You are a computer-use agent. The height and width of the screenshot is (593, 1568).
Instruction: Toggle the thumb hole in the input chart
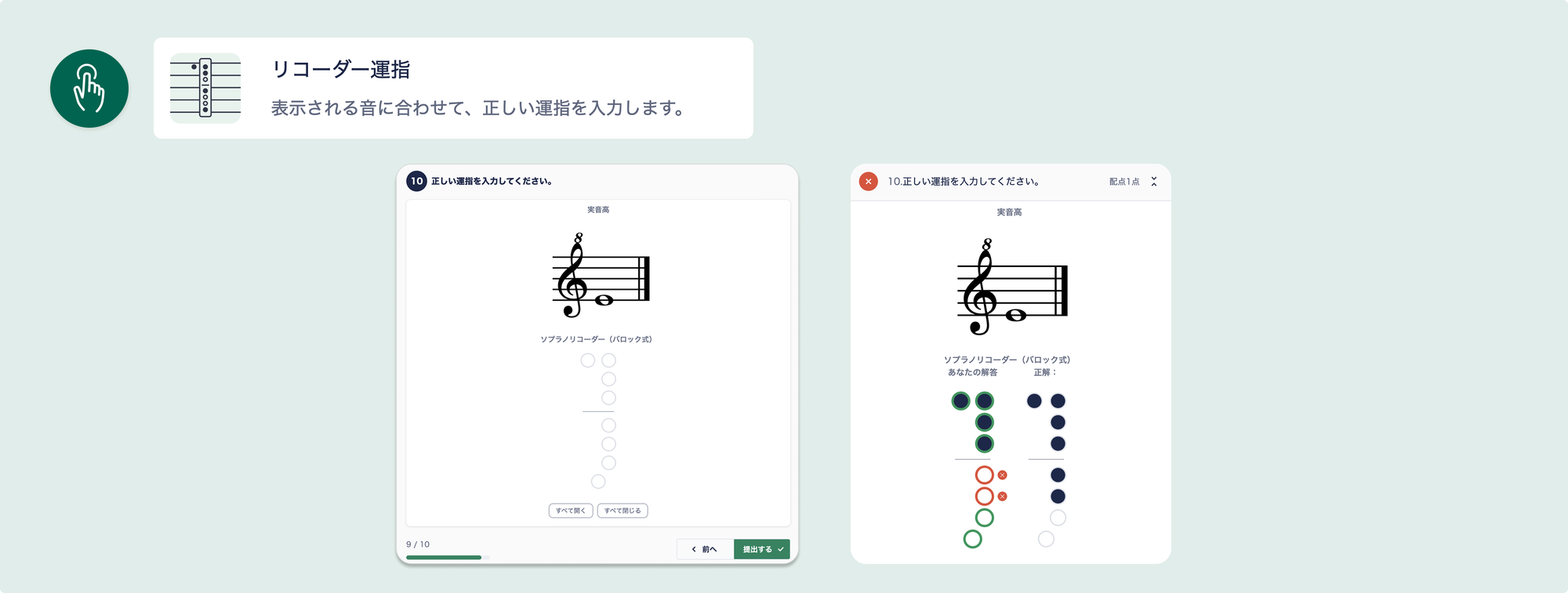[588, 360]
